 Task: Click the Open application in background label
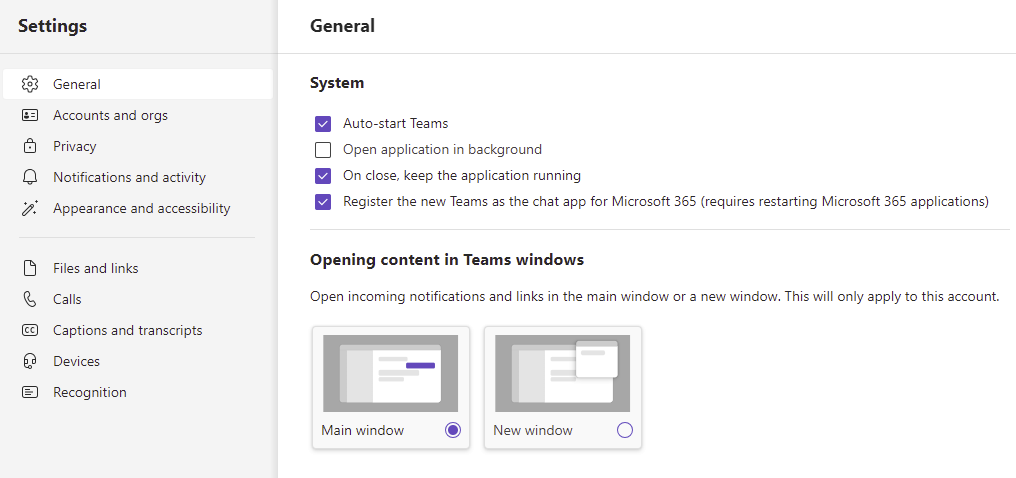coord(443,150)
